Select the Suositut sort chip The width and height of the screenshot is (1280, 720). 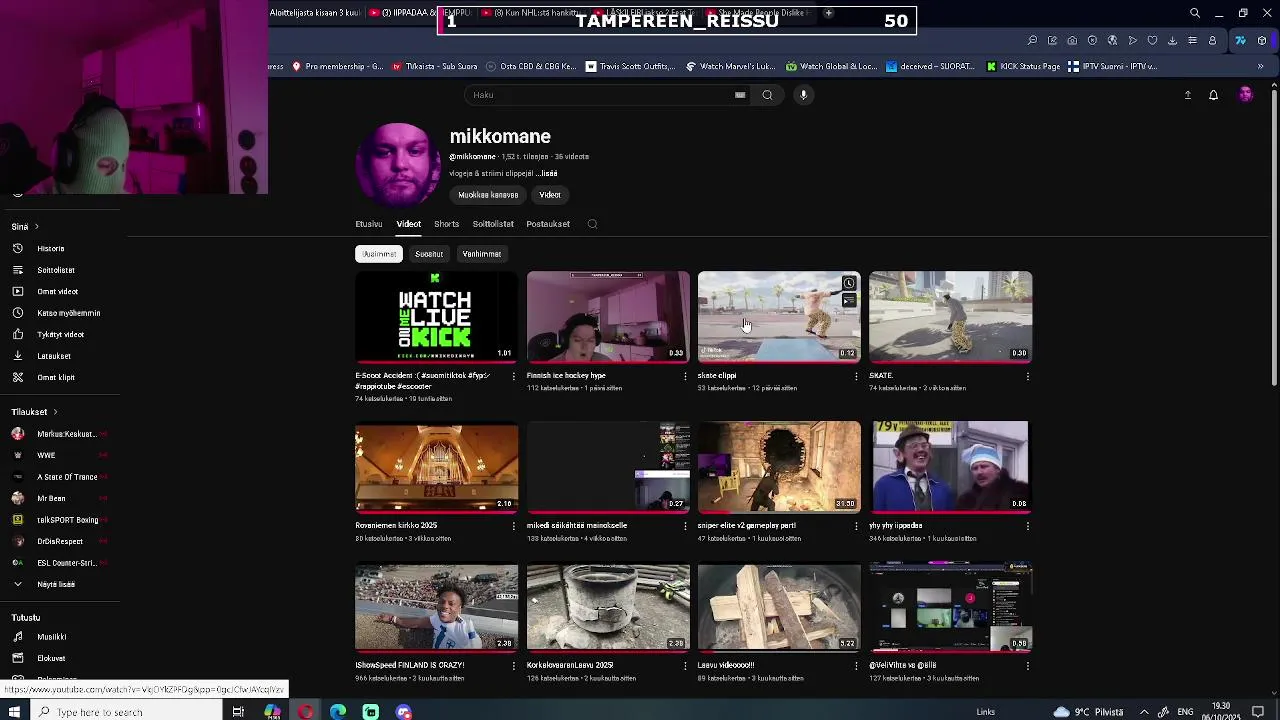tap(429, 254)
